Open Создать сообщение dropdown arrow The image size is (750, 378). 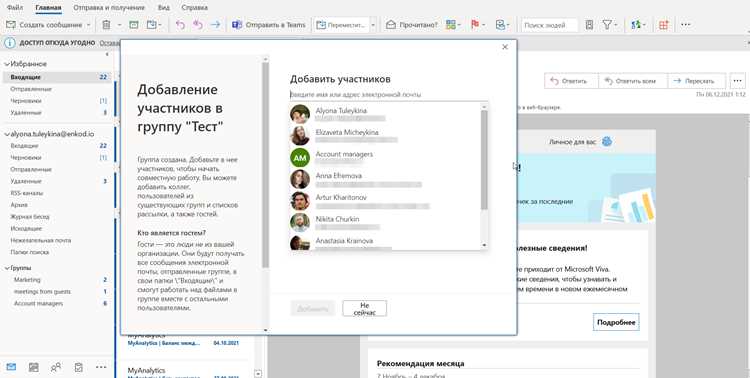pos(88,25)
